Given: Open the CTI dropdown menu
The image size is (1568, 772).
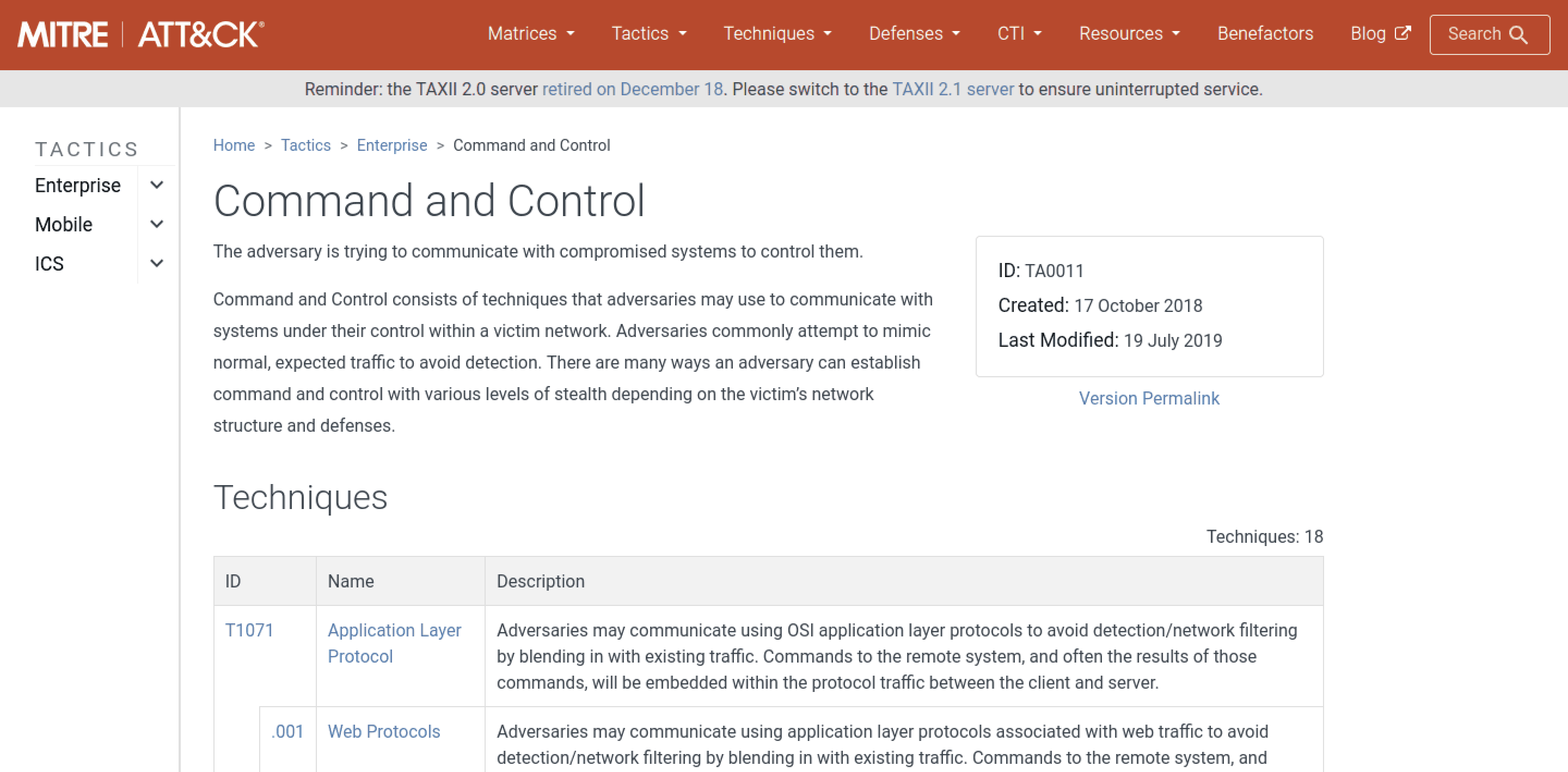Looking at the screenshot, I should click(x=1020, y=34).
